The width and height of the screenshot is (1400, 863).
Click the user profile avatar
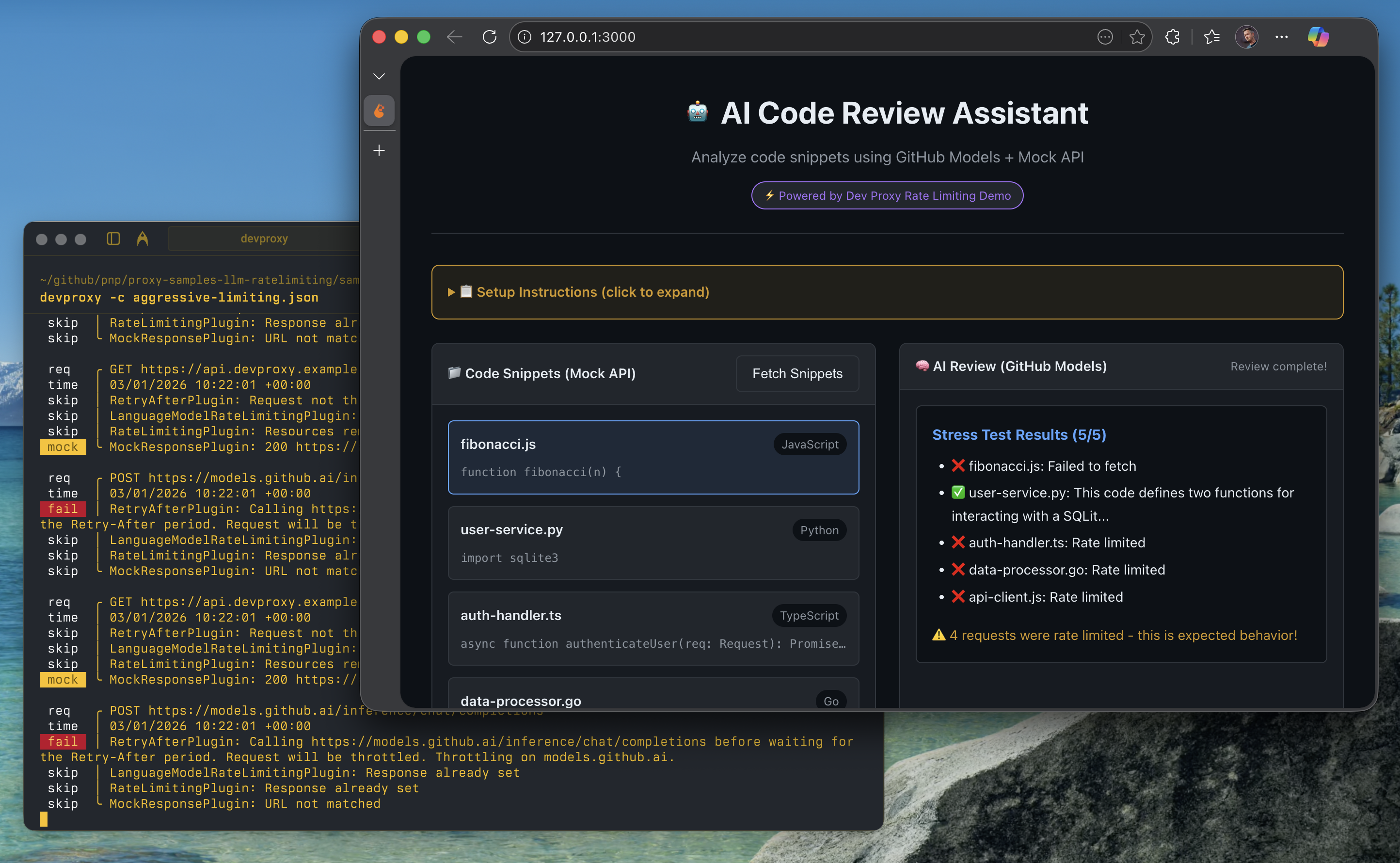point(1246,37)
